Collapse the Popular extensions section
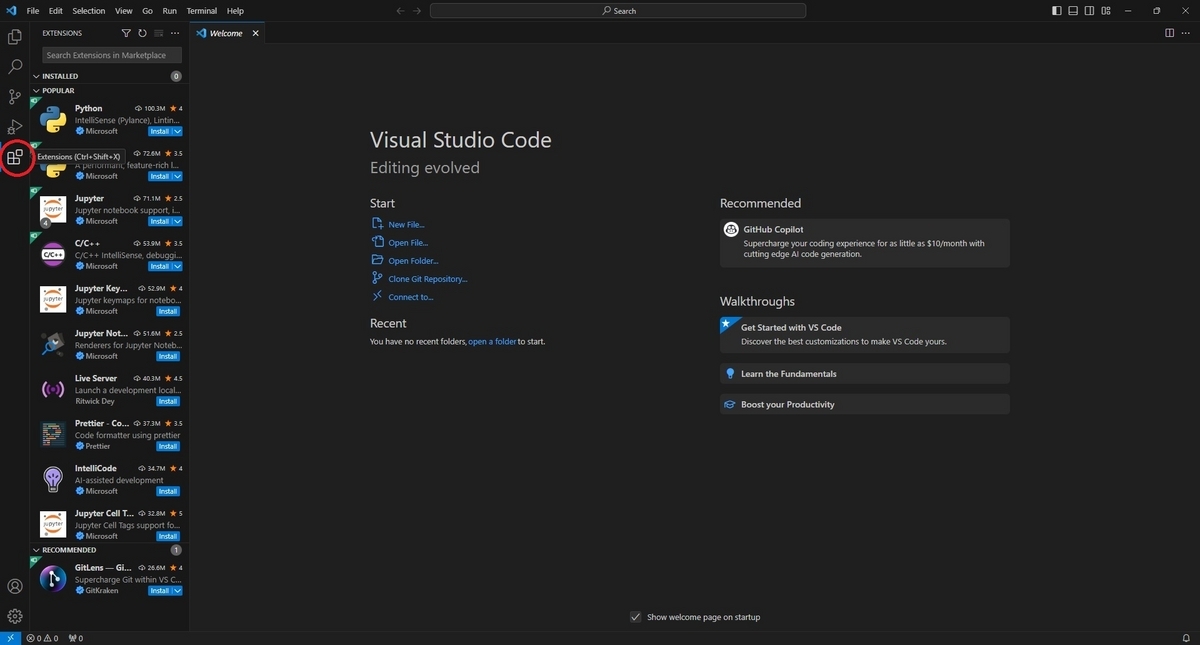1200x645 pixels. 37,91
